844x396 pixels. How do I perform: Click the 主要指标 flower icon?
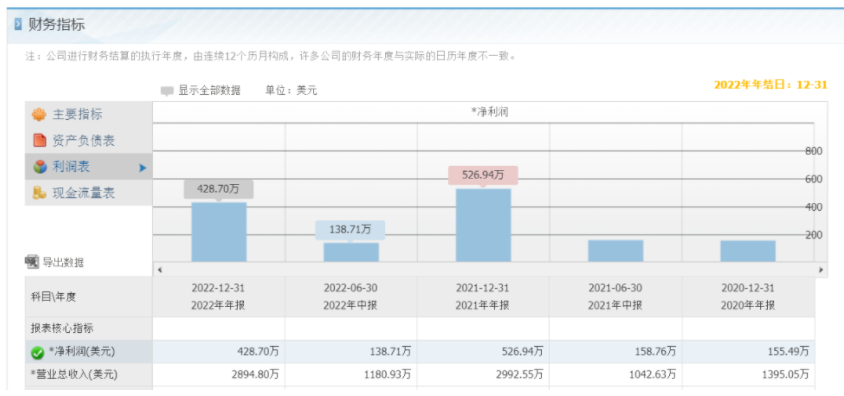pos(39,115)
